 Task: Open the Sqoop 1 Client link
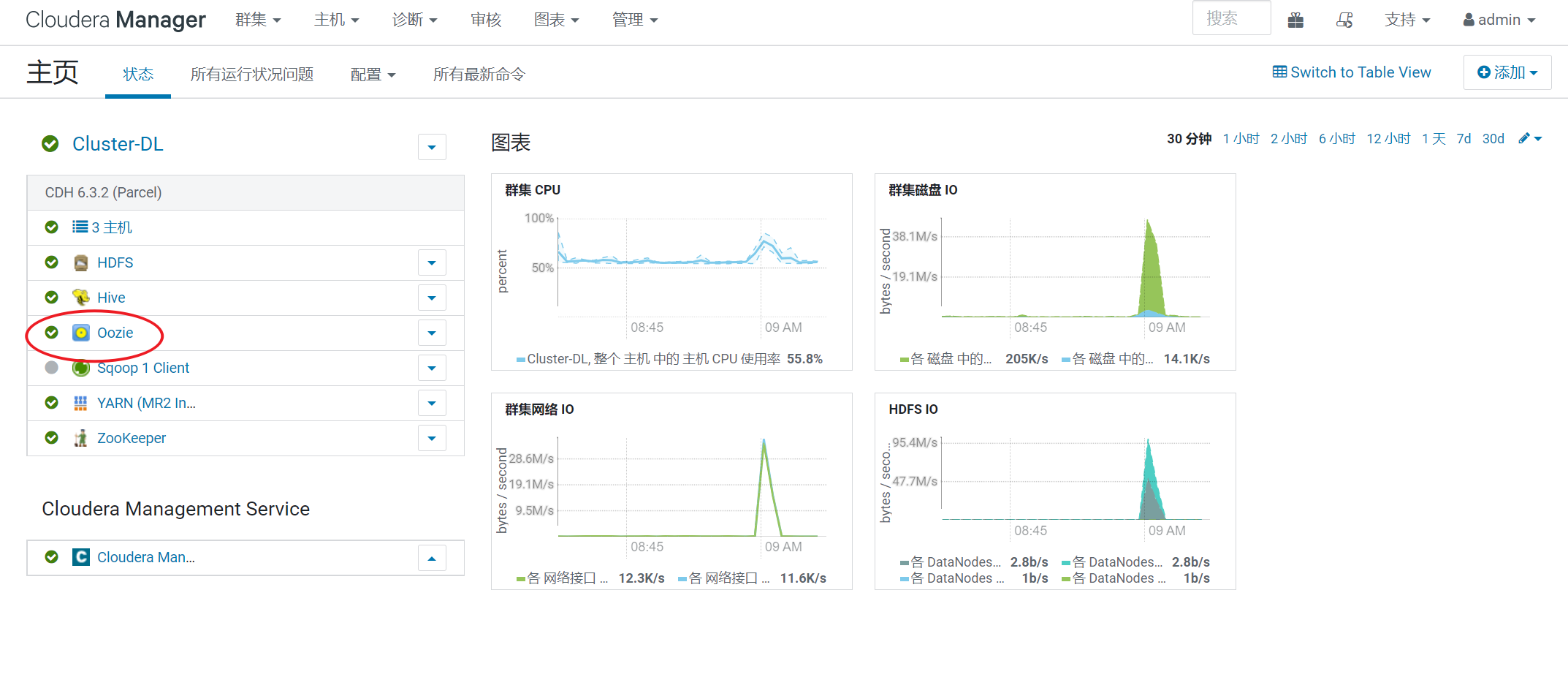[143, 368]
